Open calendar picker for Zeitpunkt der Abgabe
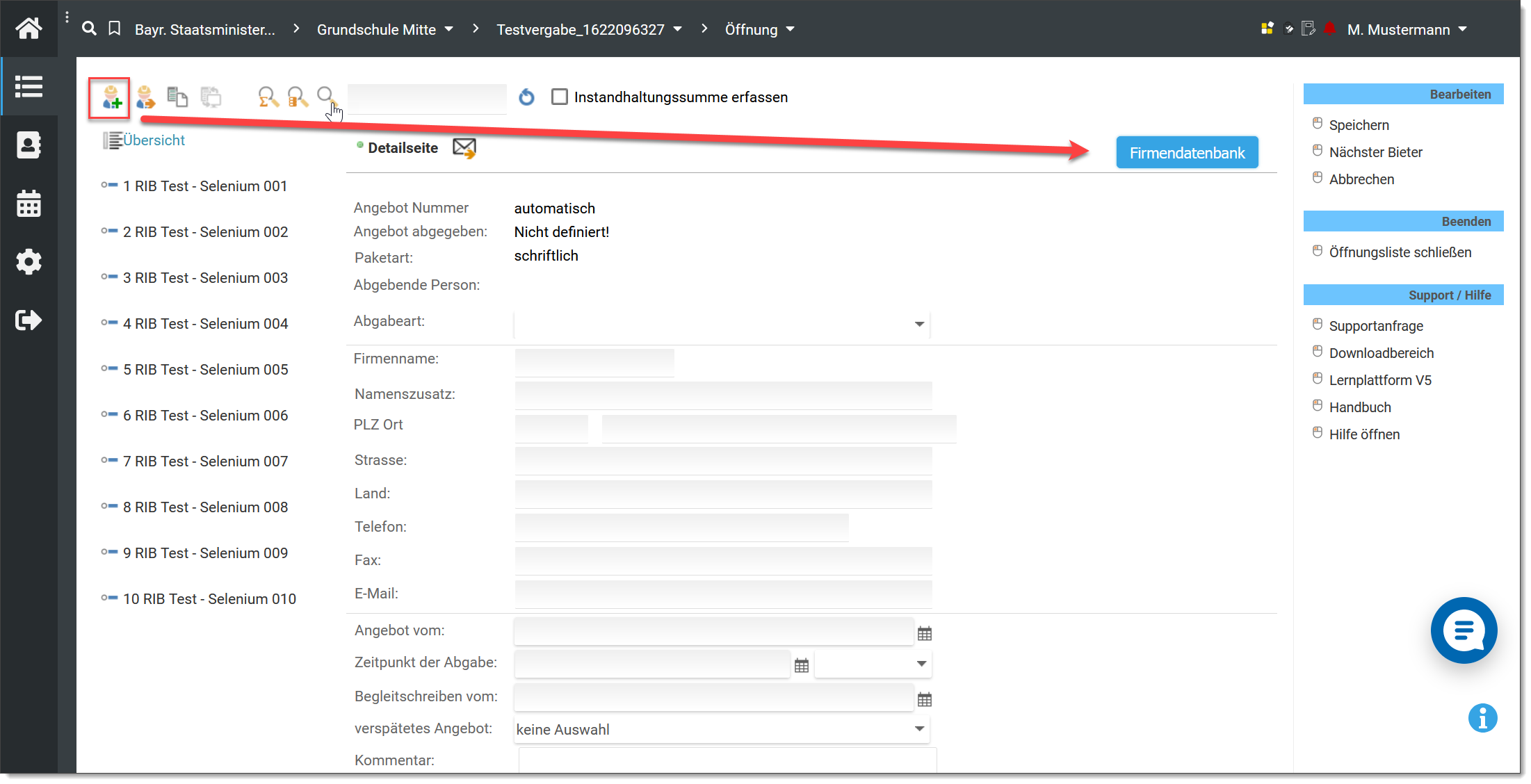Screen dimensions: 1531x784 (802, 665)
